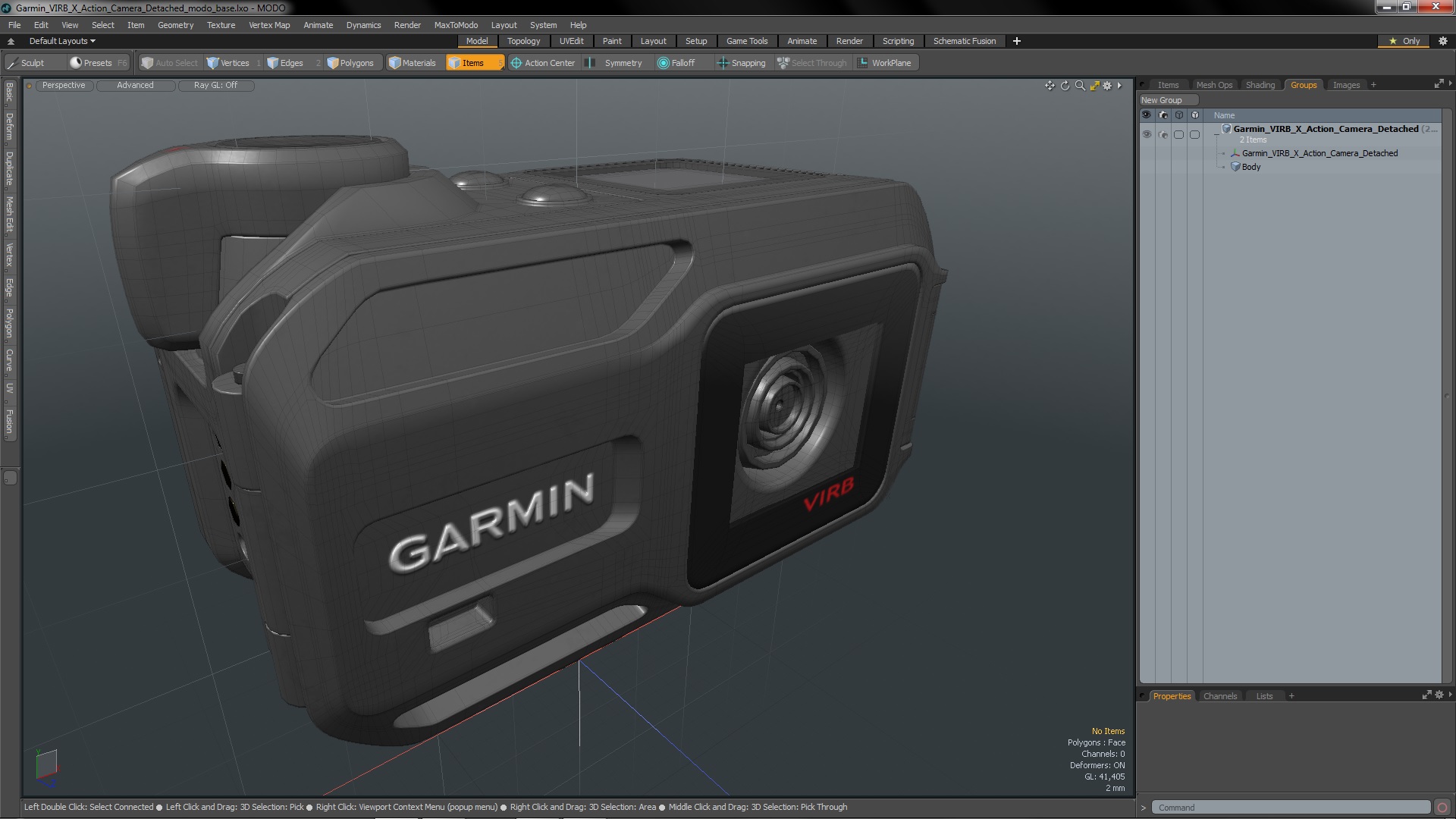Toggle Ray GL off setting
Screen dimensions: 1456x819
(215, 85)
